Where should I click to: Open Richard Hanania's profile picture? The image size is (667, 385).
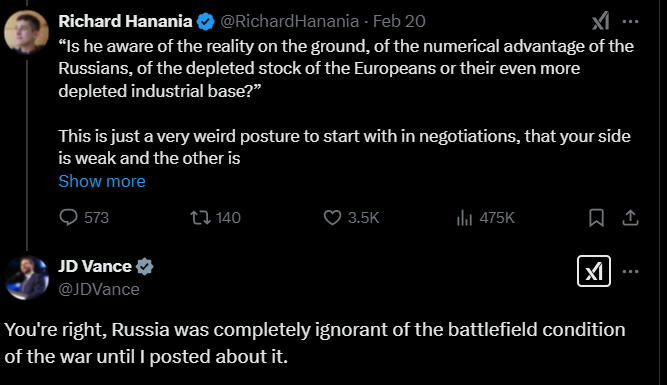point(26,32)
